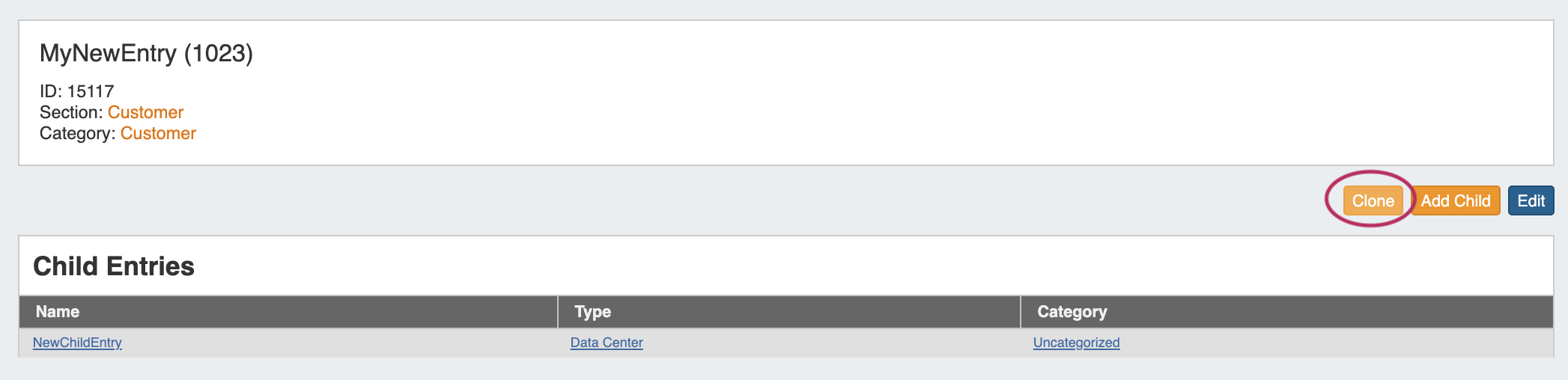Viewport: 1568px width, 380px height.
Task: Click the (1023) number in the title
Action: tap(219, 53)
